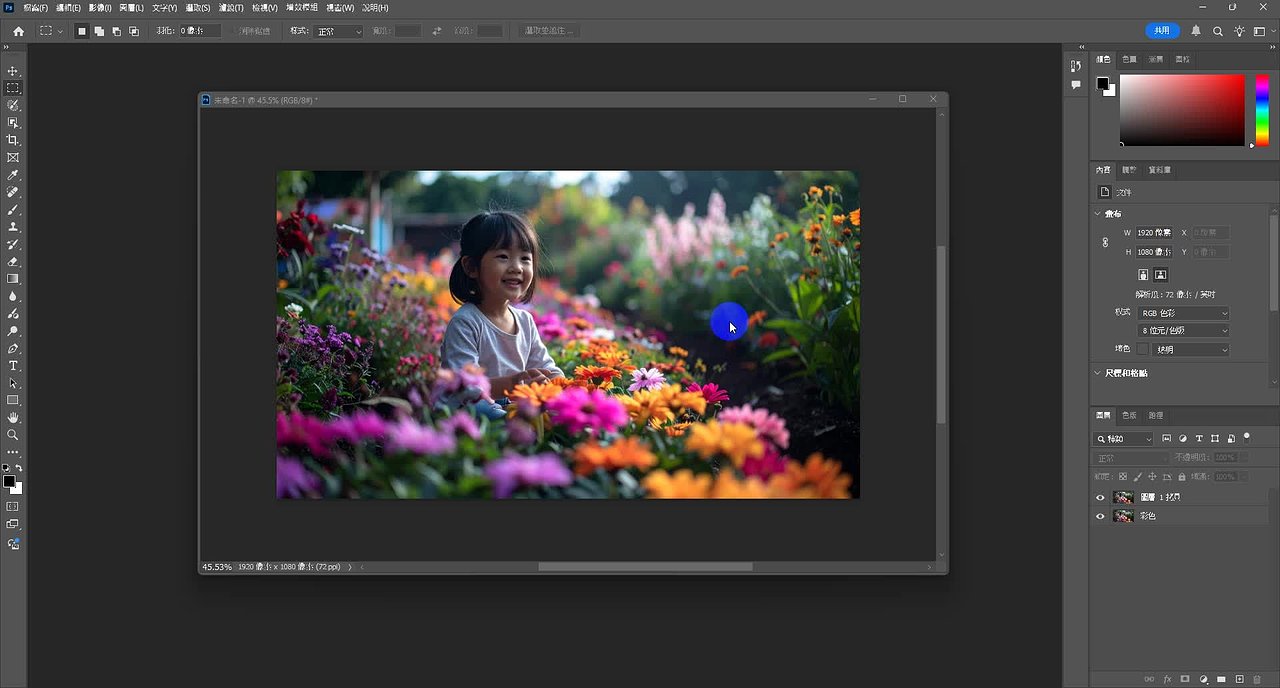
Task: Switch to the 色版 channels tab
Action: pos(1129,415)
